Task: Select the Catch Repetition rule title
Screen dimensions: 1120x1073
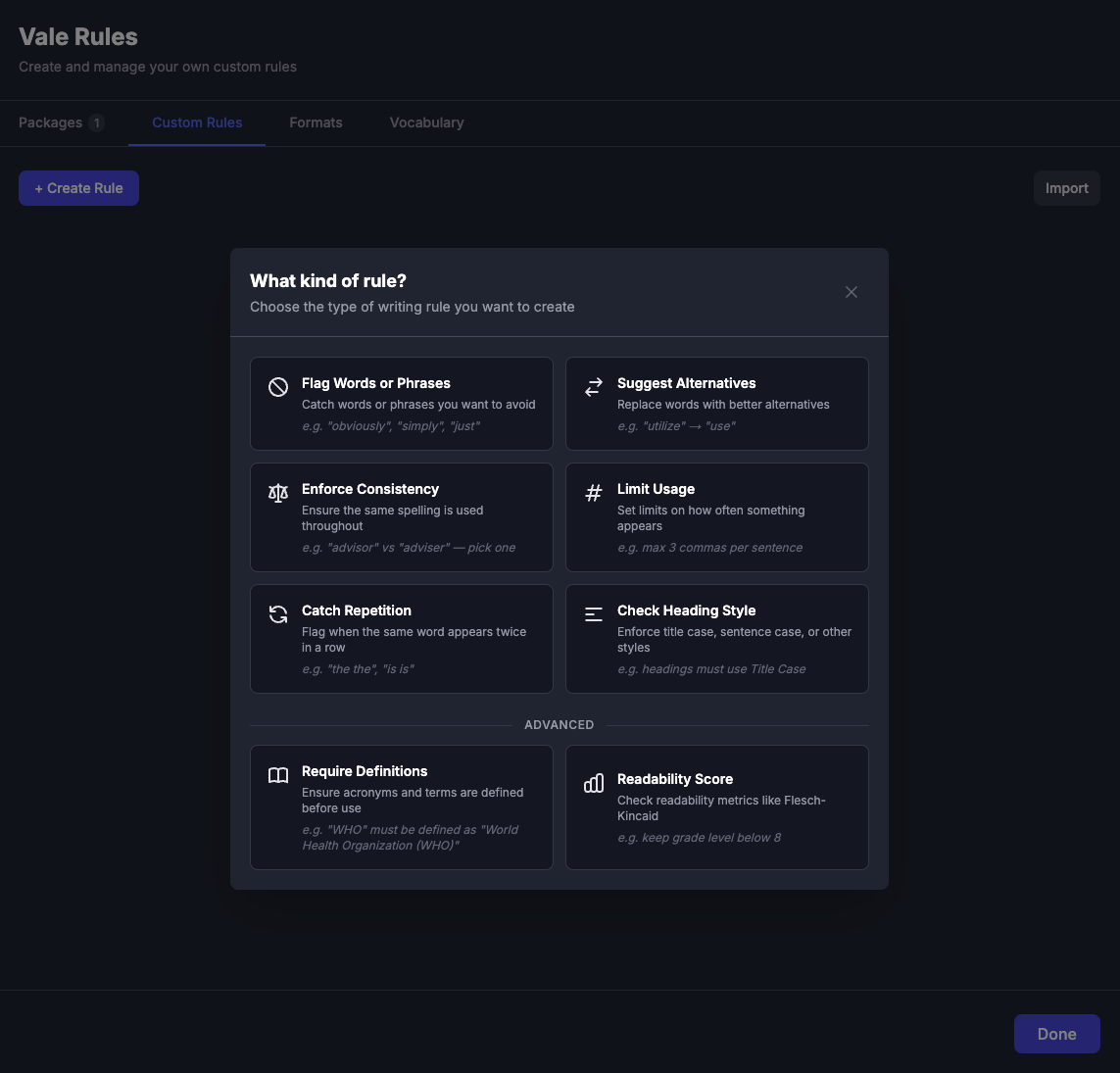Action: point(357,610)
